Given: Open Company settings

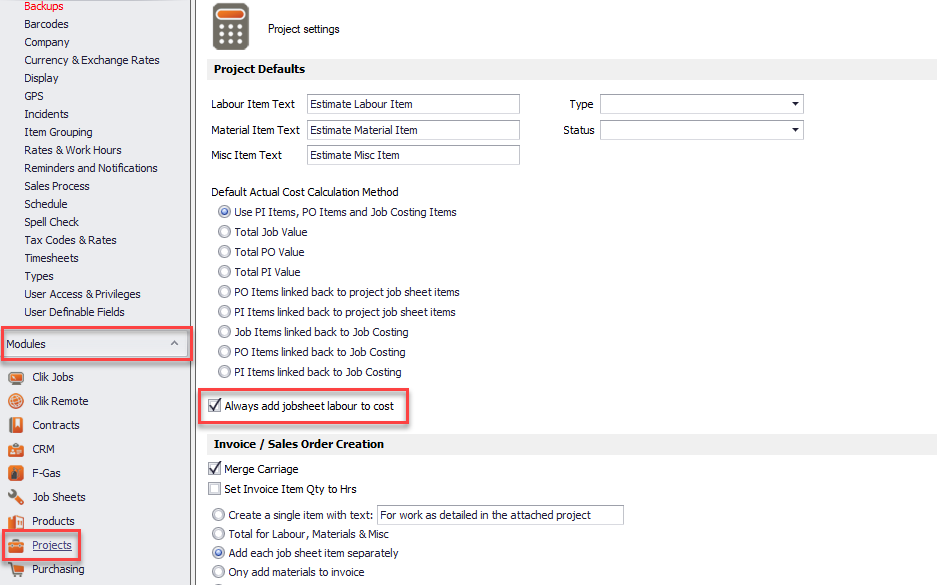Looking at the screenshot, I should tap(47, 42).
